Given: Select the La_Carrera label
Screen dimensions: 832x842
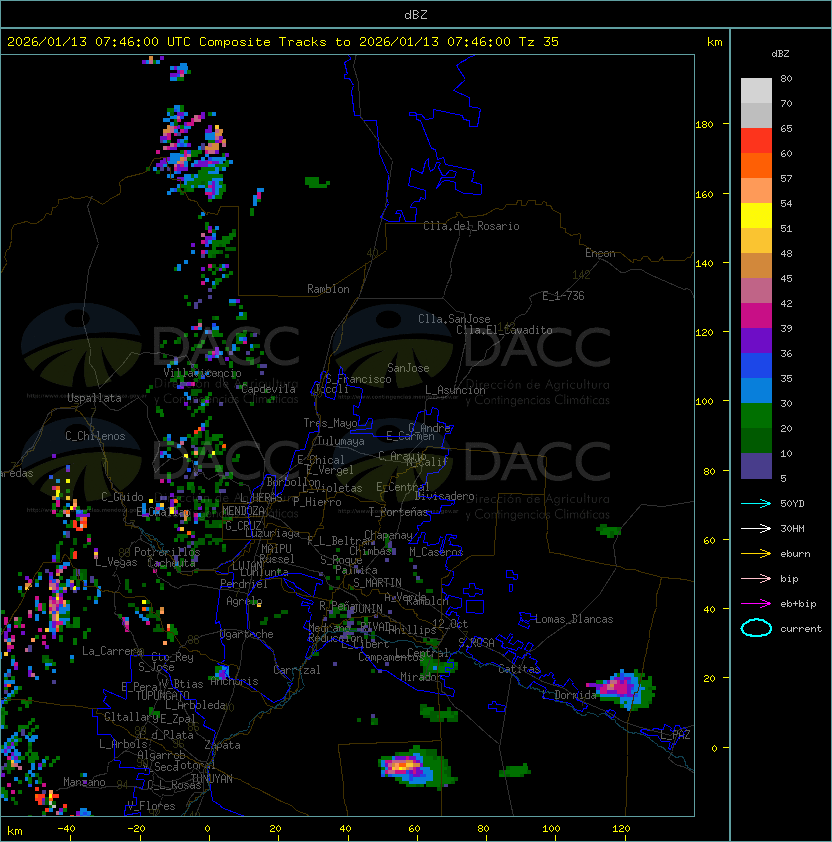Looking at the screenshot, I should coord(112,651).
